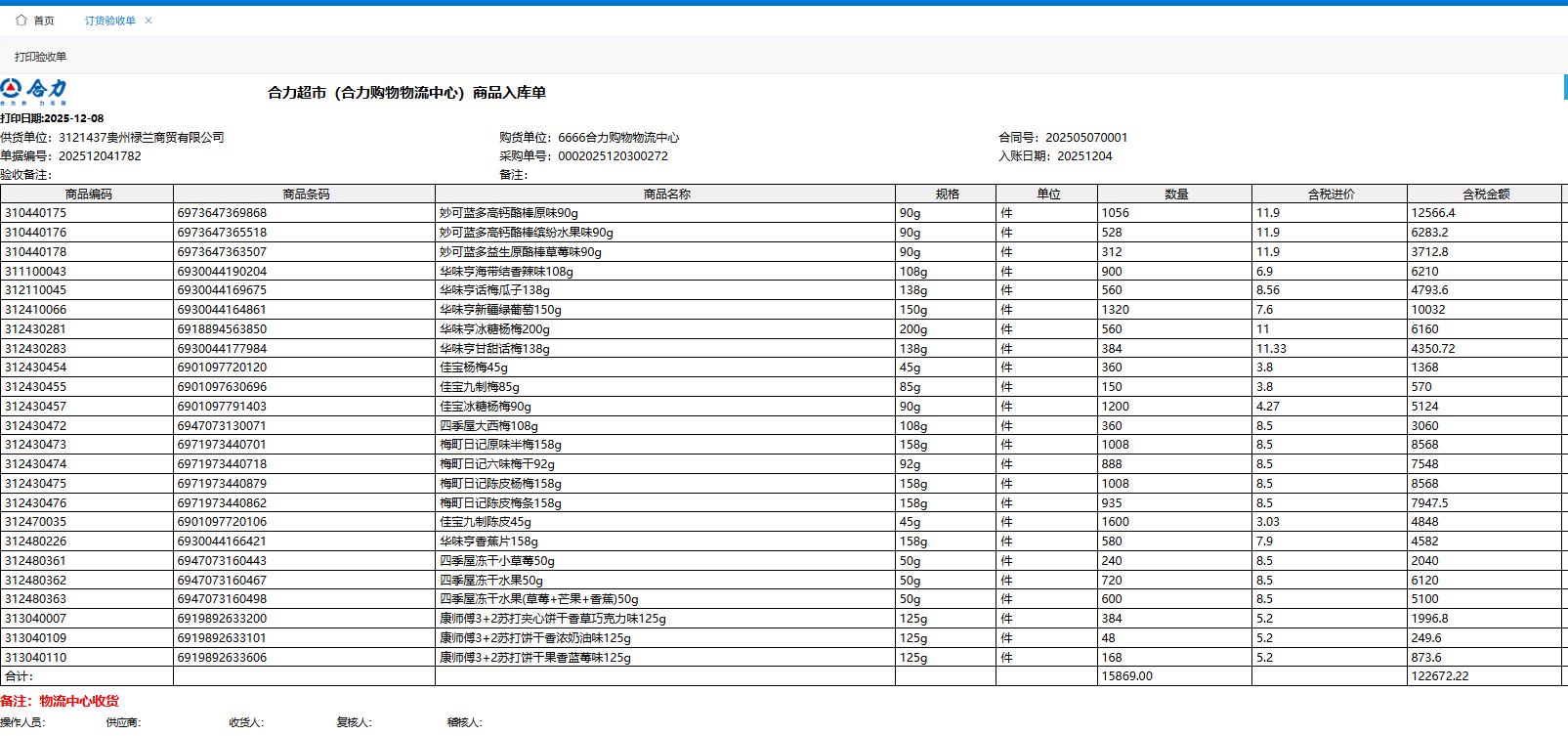Click the 佳宝九制陈皮45g product name cell
The height and width of the screenshot is (736, 1568).
tap(486, 522)
